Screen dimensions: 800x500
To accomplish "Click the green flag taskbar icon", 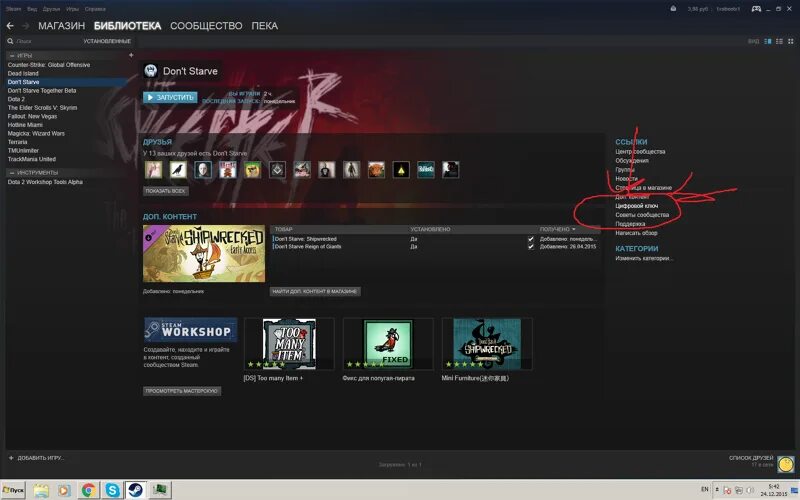I will pyautogui.click(x=160, y=490).
